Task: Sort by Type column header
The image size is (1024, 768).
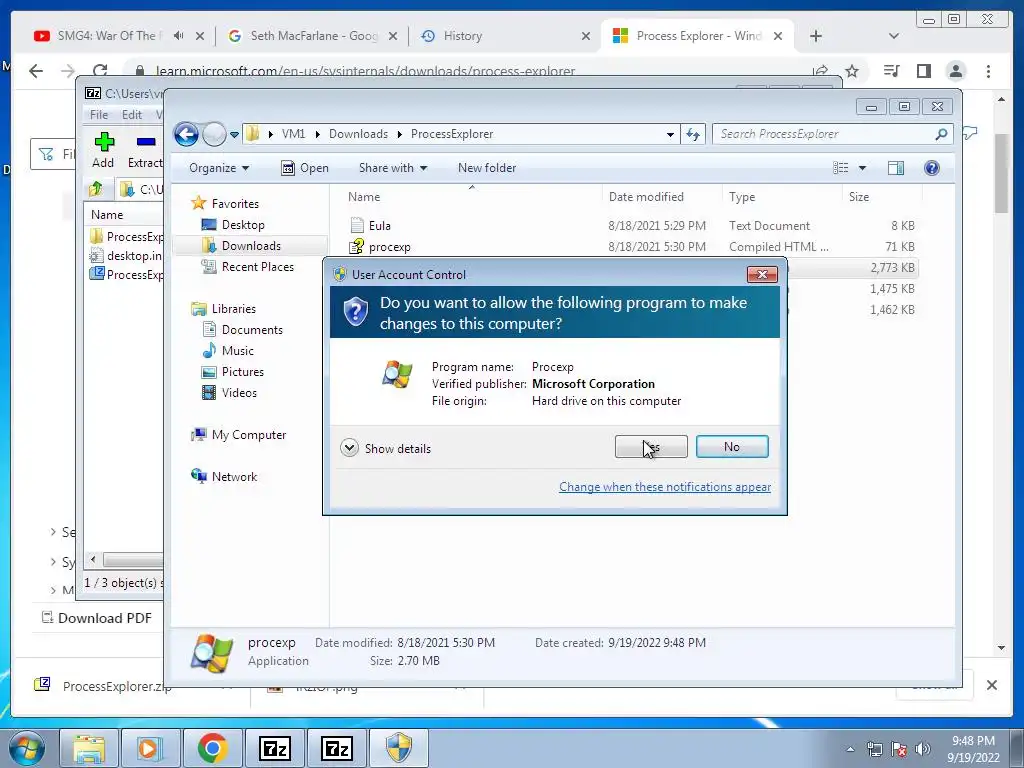Action: point(782,197)
